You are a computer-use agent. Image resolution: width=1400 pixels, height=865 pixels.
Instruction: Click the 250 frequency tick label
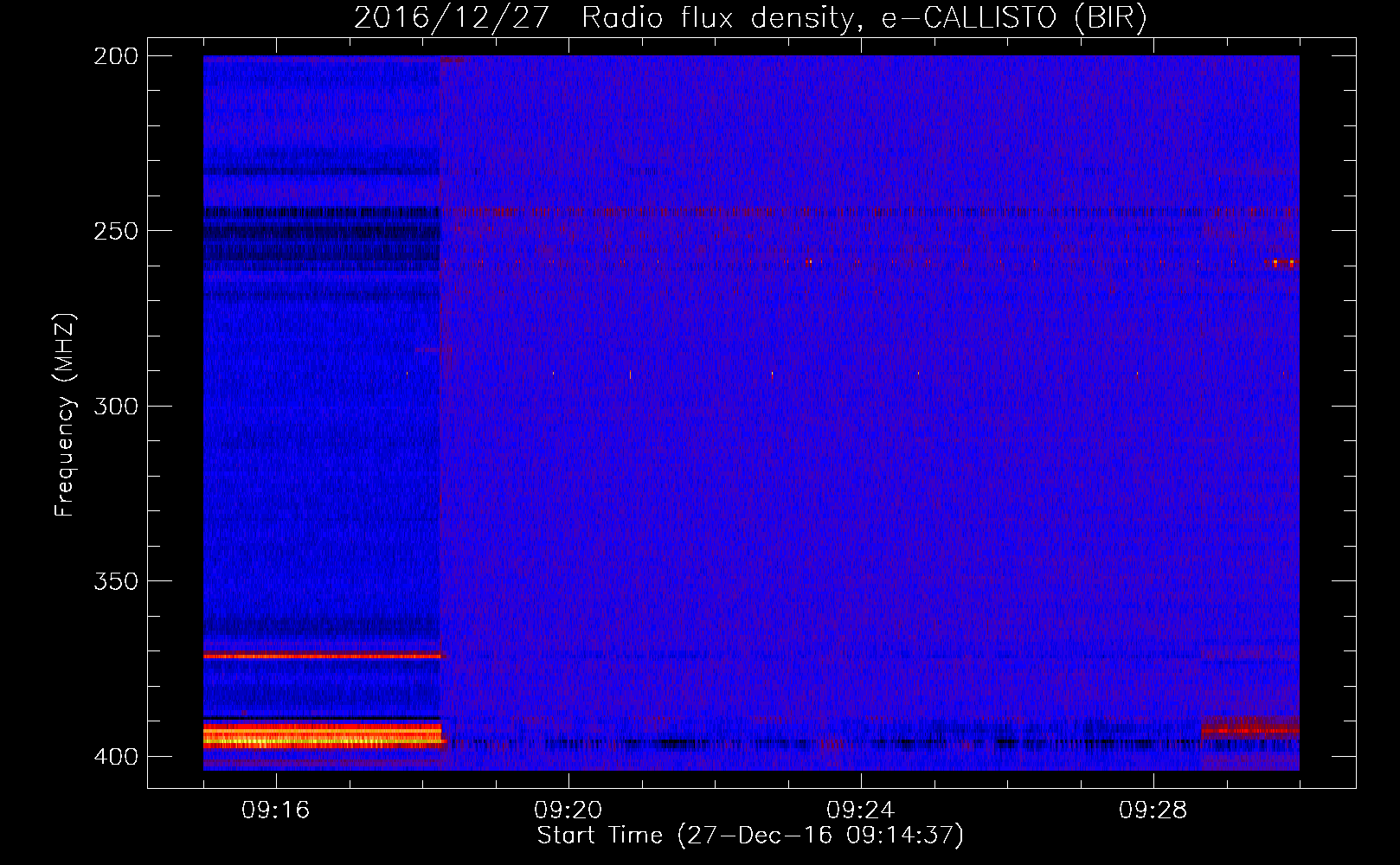(x=115, y=231)
